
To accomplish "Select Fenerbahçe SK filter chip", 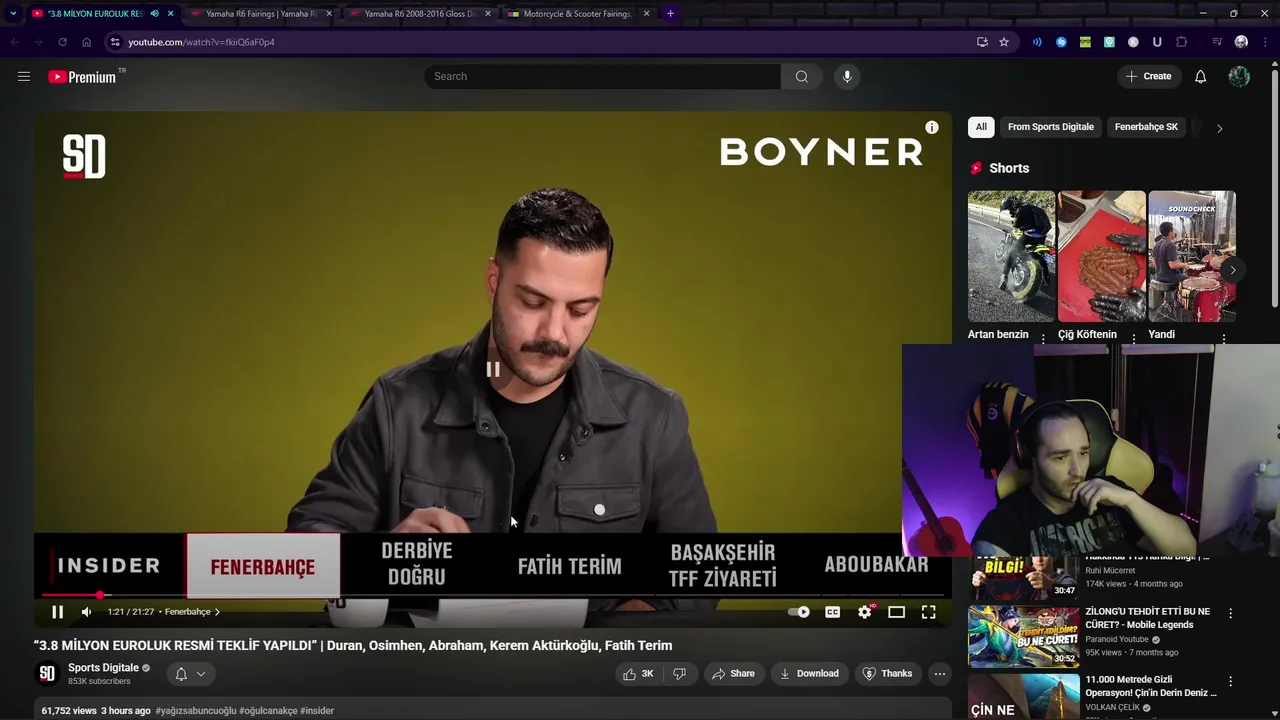I will pos(1146,127).
